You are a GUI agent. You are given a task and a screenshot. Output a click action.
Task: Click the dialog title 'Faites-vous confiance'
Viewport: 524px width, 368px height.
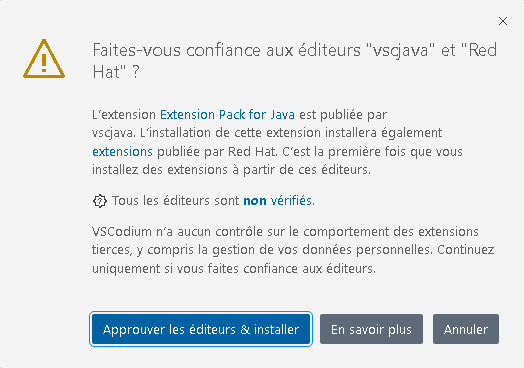coord(177,50)
